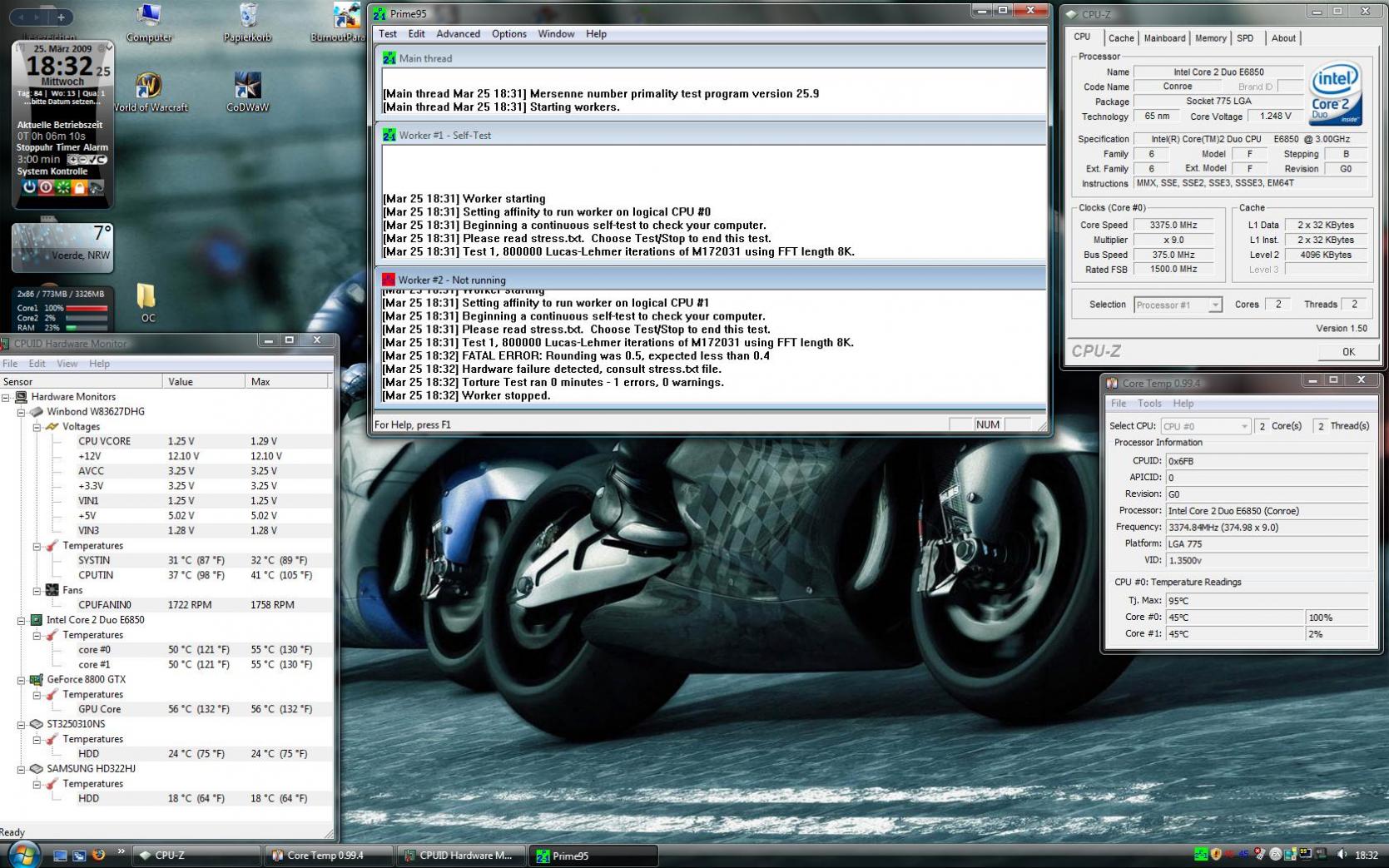Viewport: 1389px width, 868px height.
Task: Open the Tools menu in Core Temp
Action: coord(1149,404)
